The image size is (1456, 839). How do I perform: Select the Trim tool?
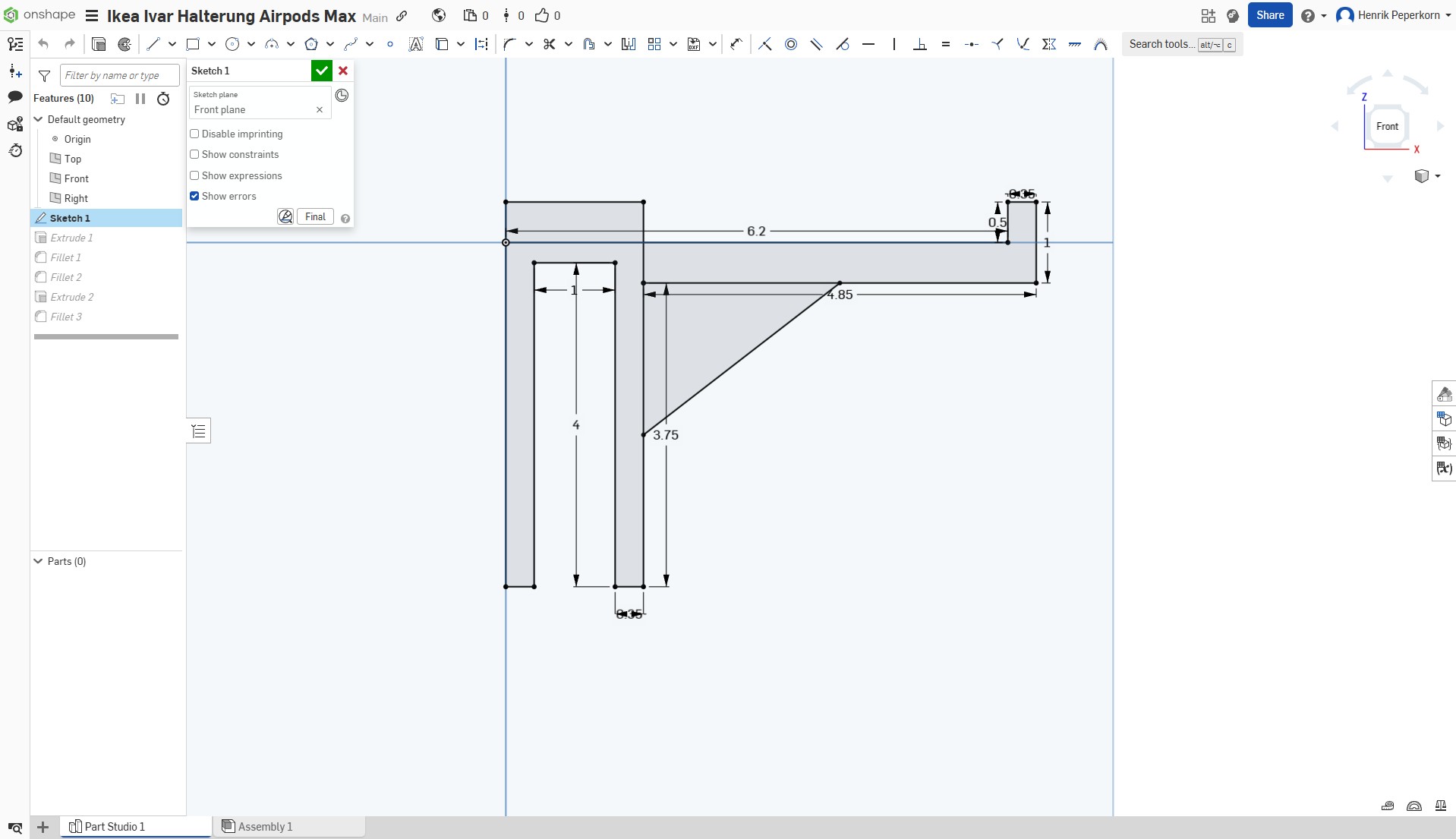coord(549,44)
